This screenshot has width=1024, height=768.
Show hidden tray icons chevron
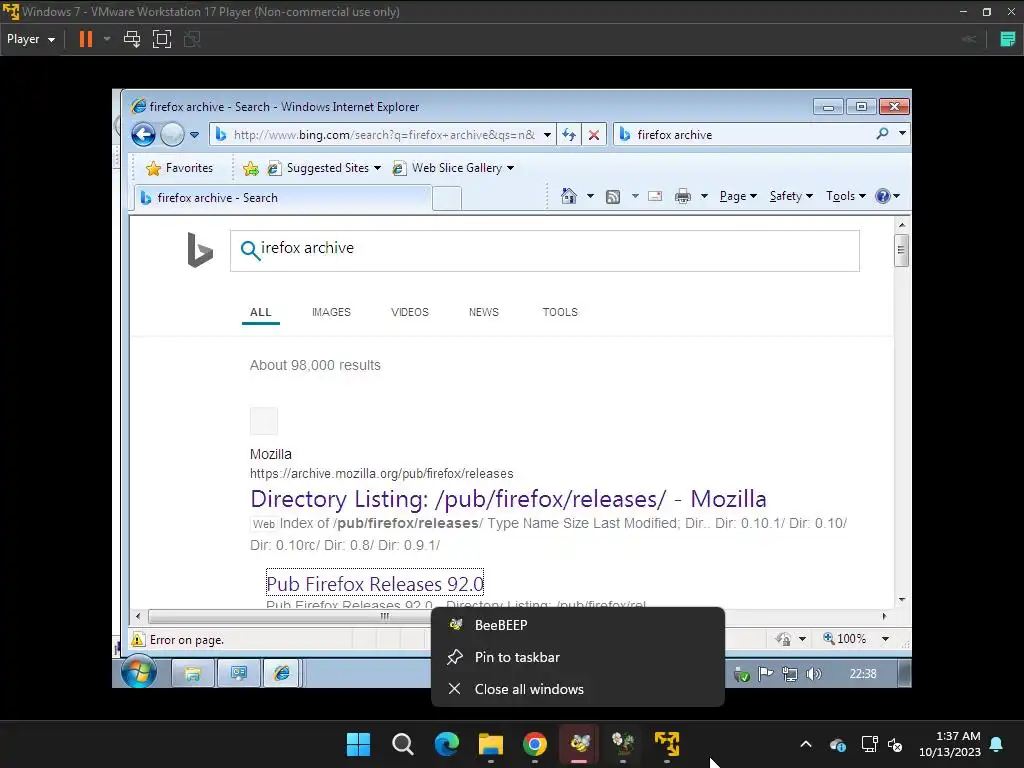[x=806, y=744]
